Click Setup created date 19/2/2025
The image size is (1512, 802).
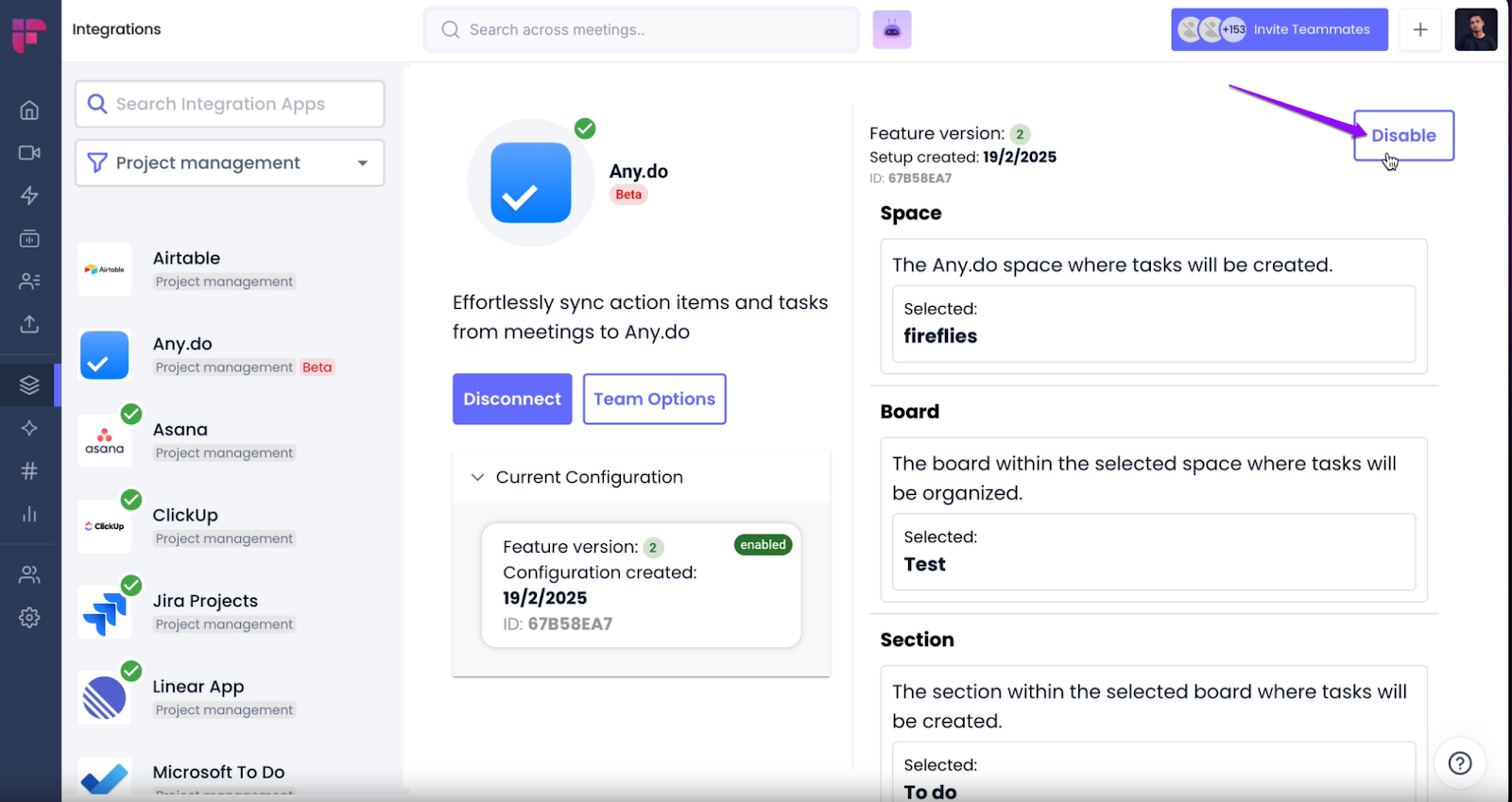pos(1020,157)
